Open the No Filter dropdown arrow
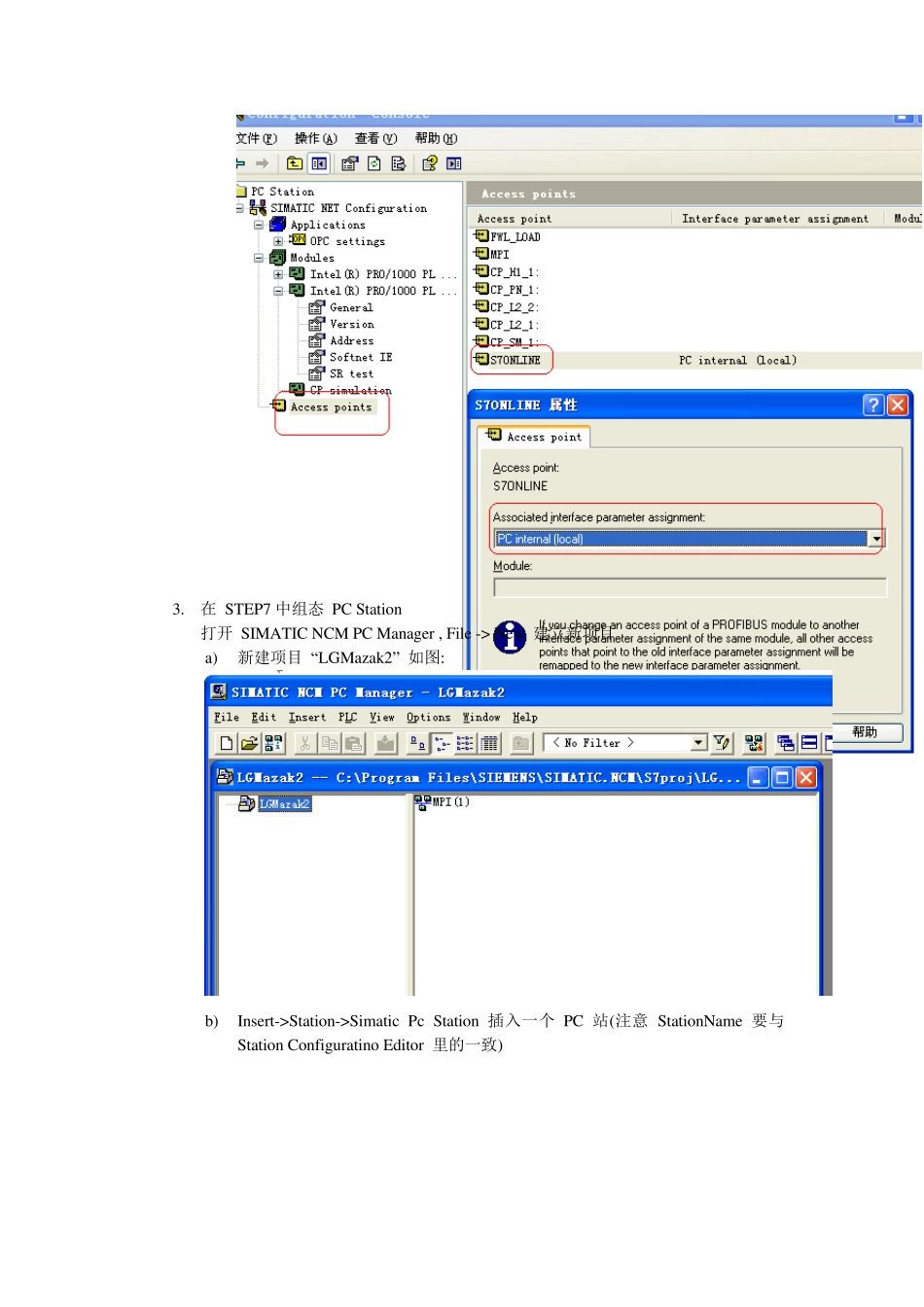 point(699,743)
